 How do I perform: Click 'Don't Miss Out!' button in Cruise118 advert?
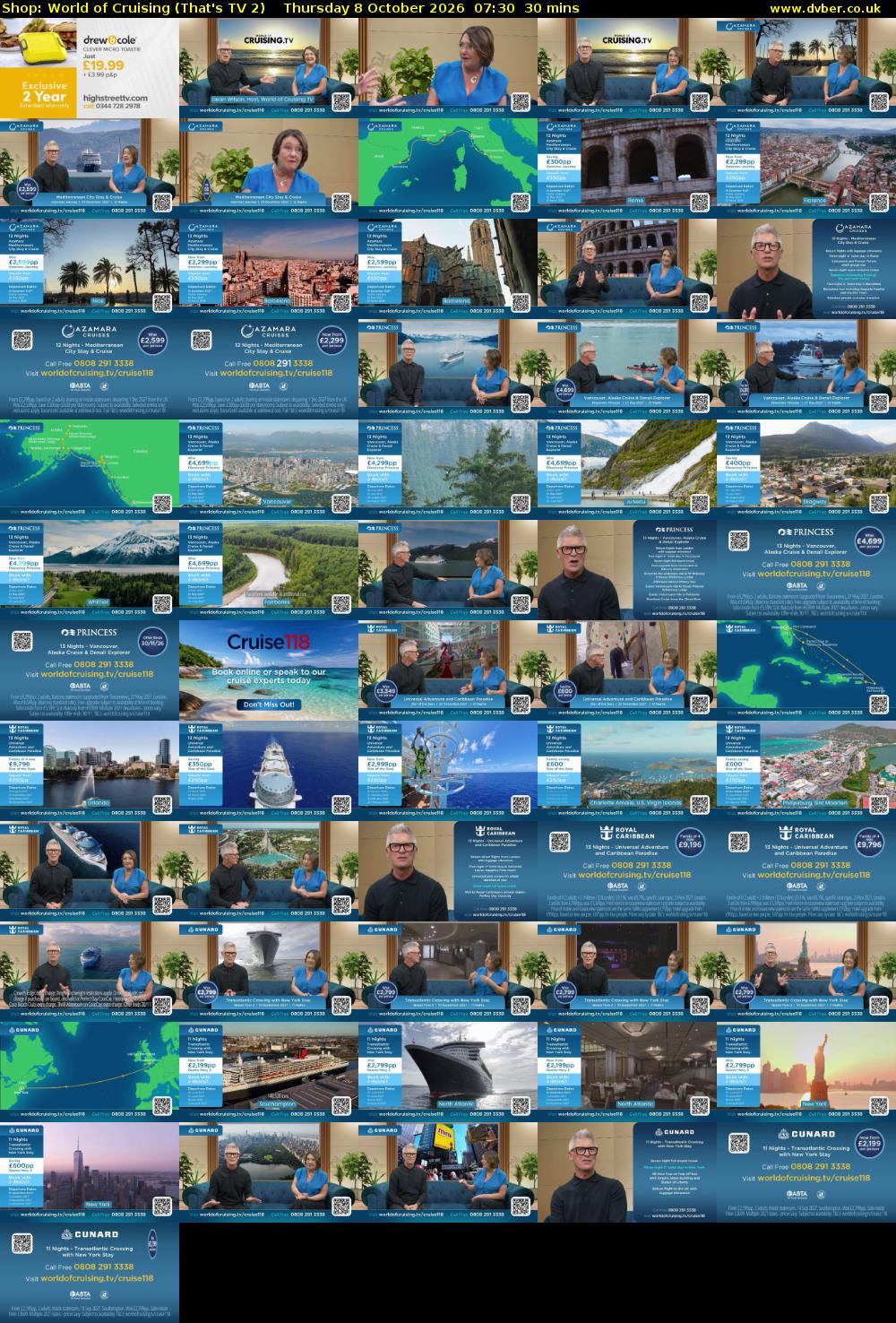click(269, 705)
